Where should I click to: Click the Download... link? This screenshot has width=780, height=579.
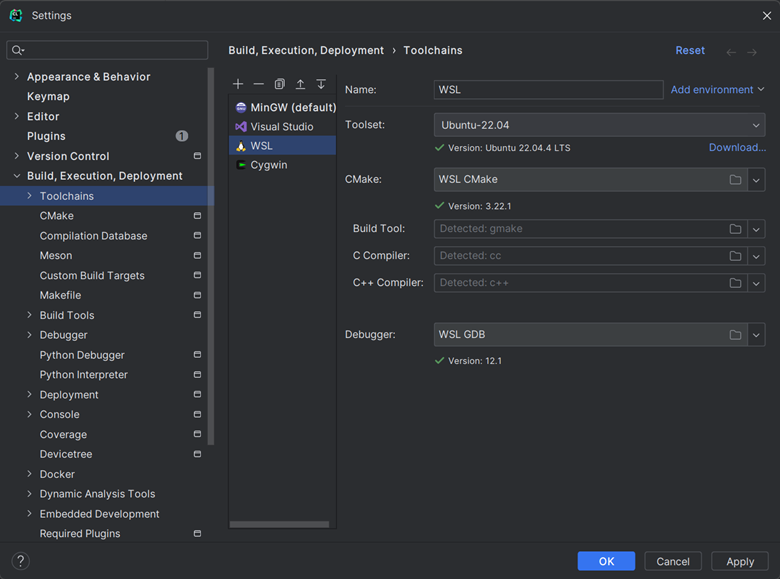[x=737, y=148]
